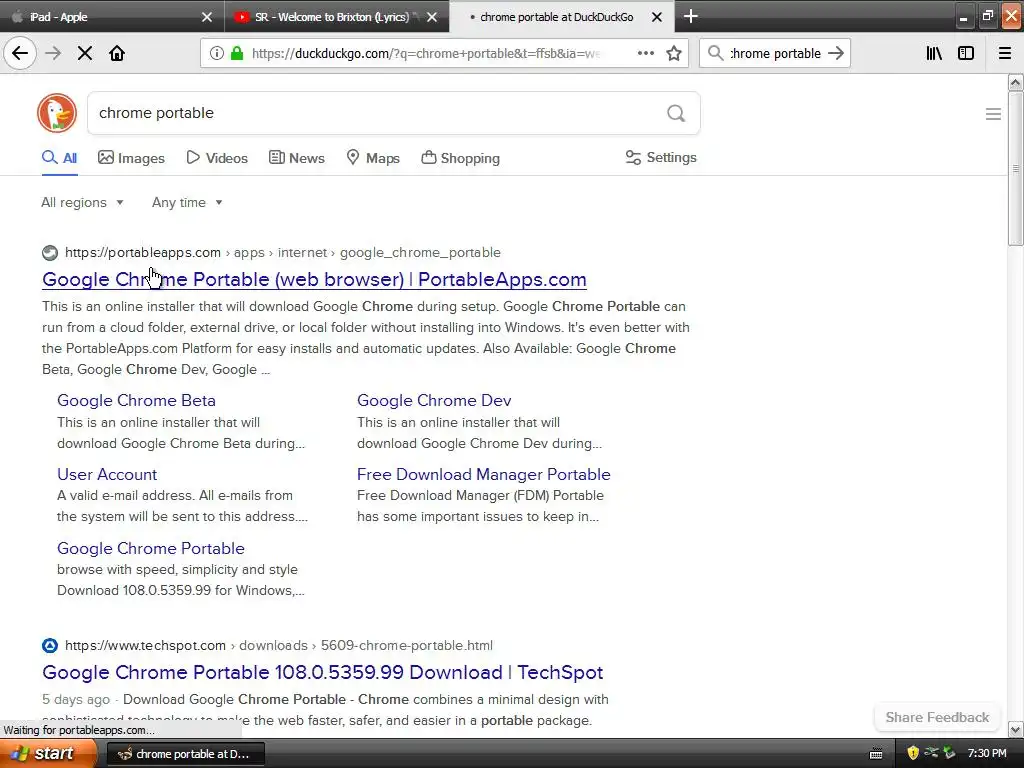The width and height of the screenshot is (1024, 768).
Task: Open Firefox hamburger application menu
Action: click(x=1005, y=54)
